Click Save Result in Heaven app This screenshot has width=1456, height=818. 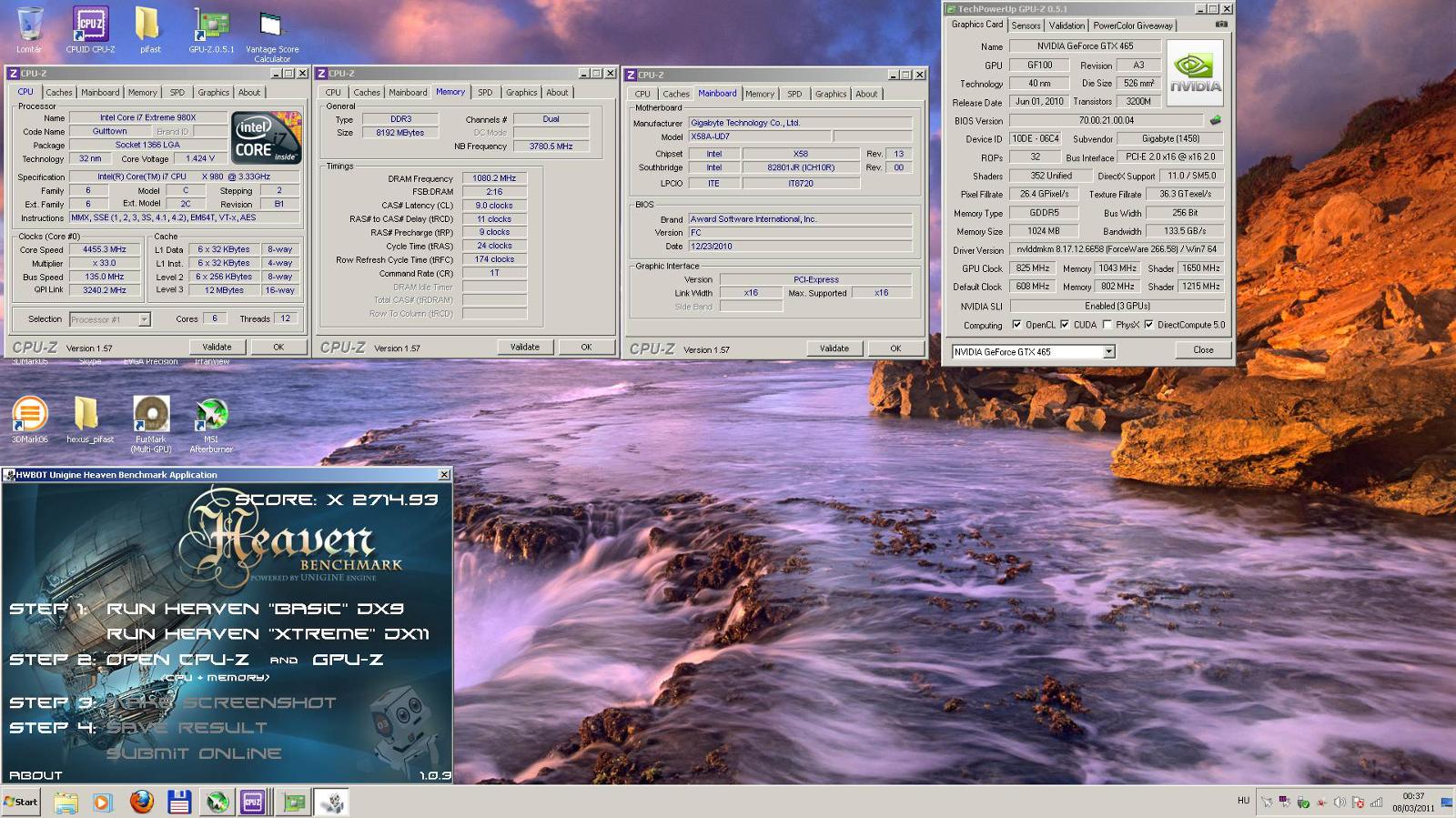187,728
